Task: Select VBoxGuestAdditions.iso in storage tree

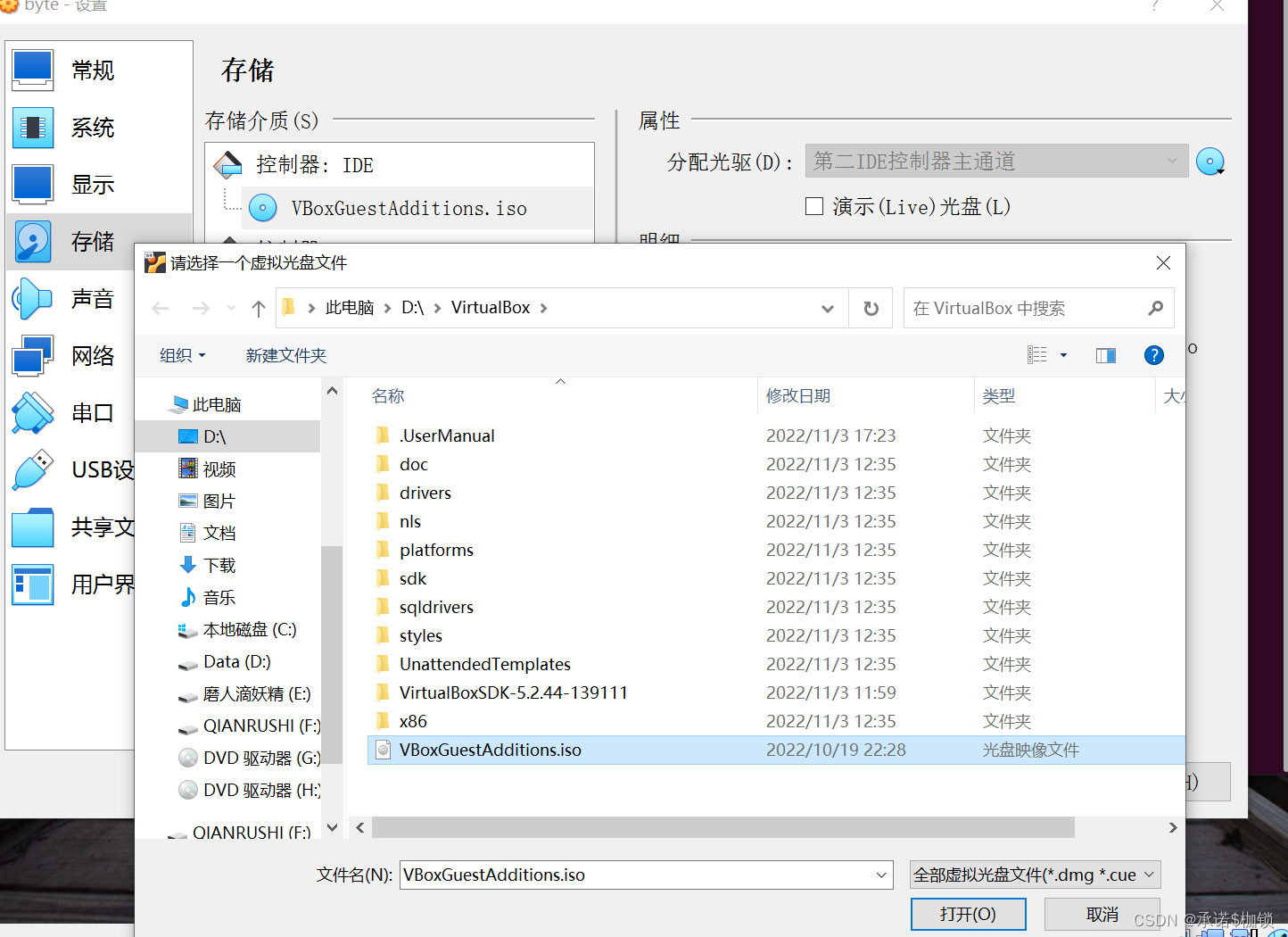Action: (417, 208)
